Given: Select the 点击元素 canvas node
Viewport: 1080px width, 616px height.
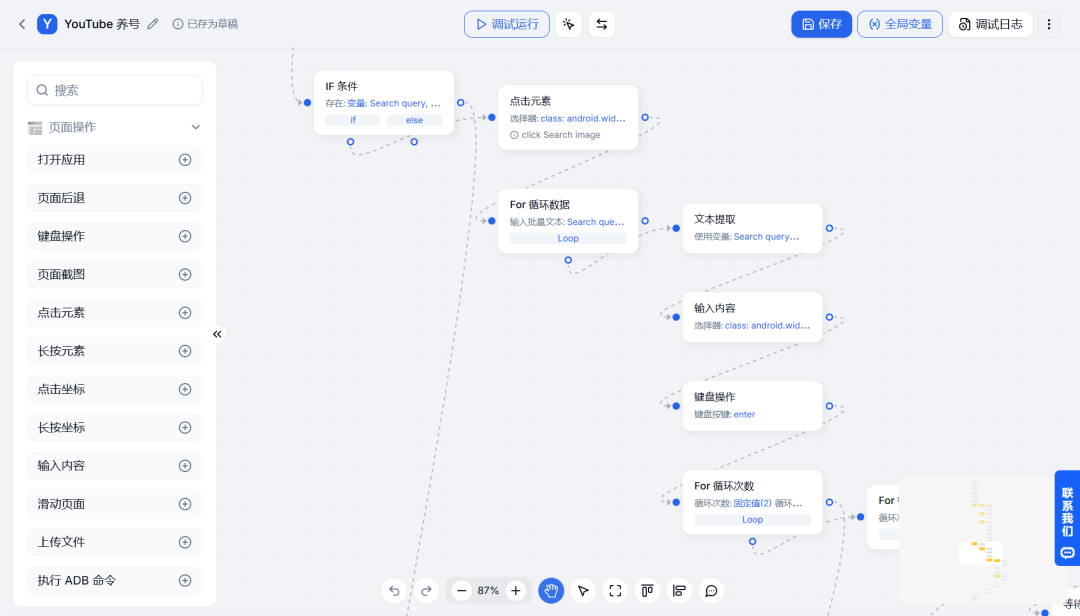Looking at the screenshot, I should click(568, 117).
